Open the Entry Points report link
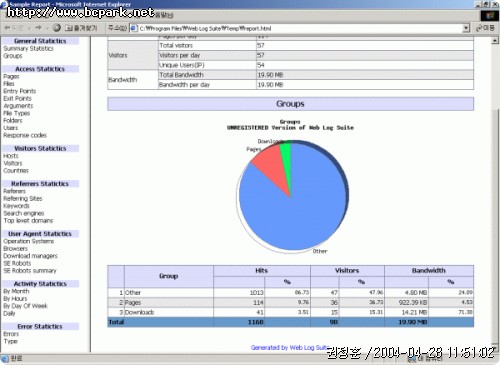The height and width of the screenshot is (365, 500). click(x=20, y=91)
